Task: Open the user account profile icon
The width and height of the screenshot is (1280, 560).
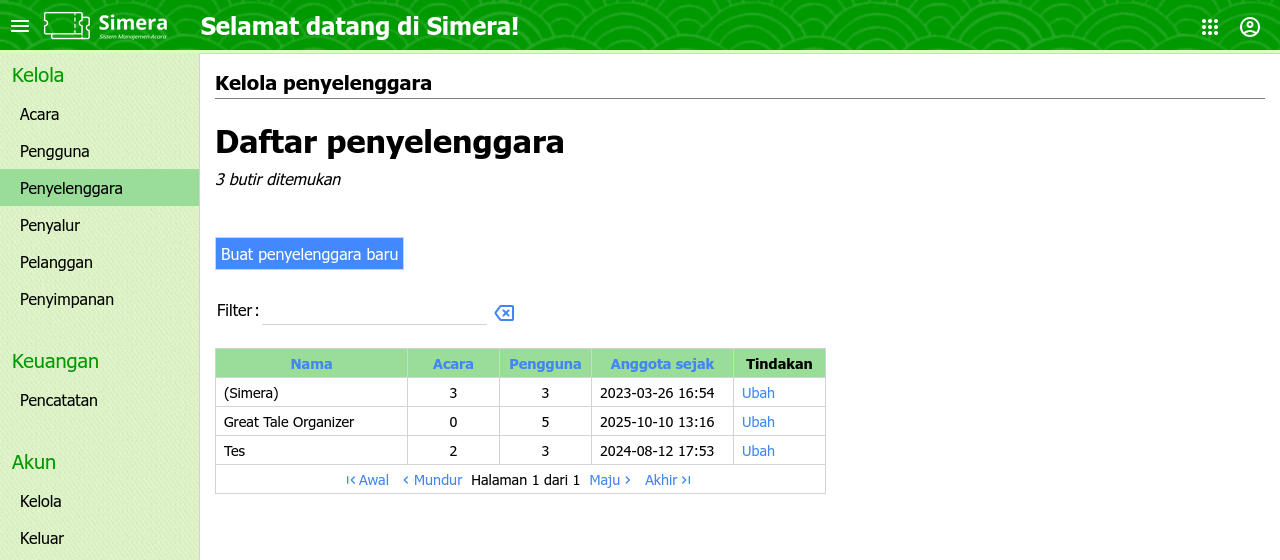Action: (1250, 27)
